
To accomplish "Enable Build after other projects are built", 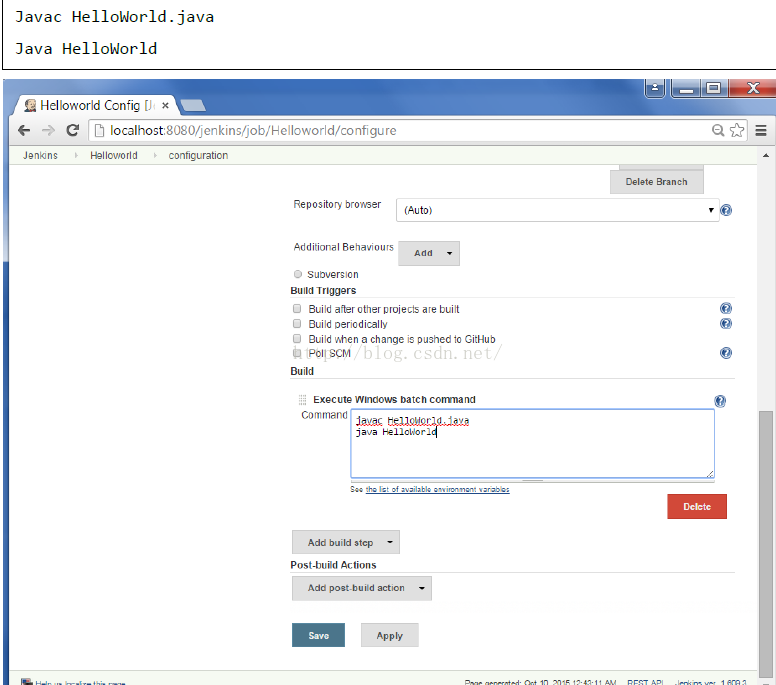I will tap(297, 309).
